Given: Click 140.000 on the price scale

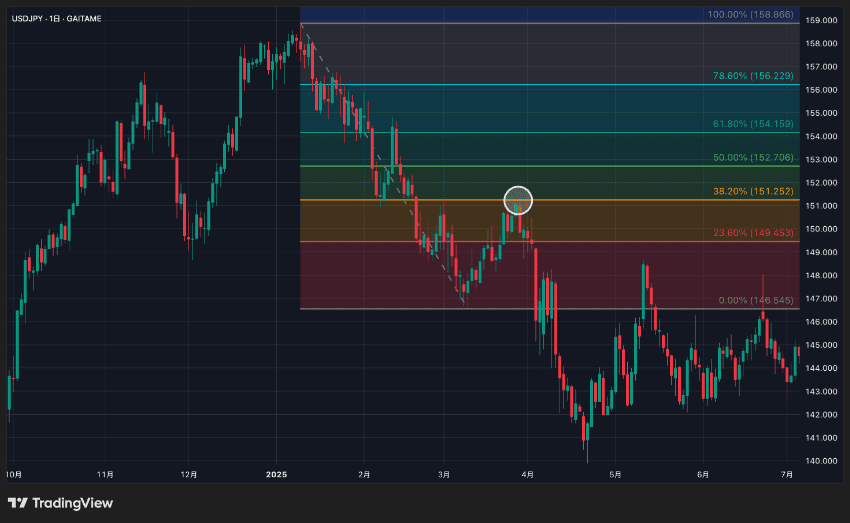Looking at the screenshot, I should tap(821, 461).
